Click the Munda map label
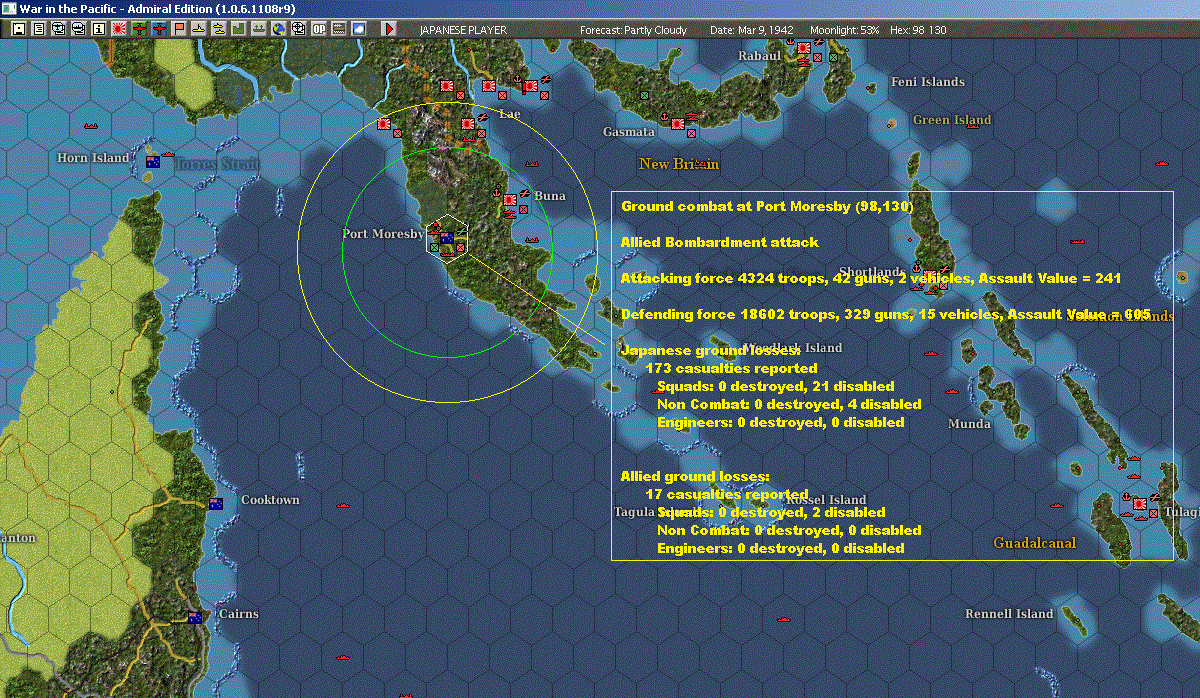Image resolution: width=1200 pixels, height=698 pixels. point(969,424)
